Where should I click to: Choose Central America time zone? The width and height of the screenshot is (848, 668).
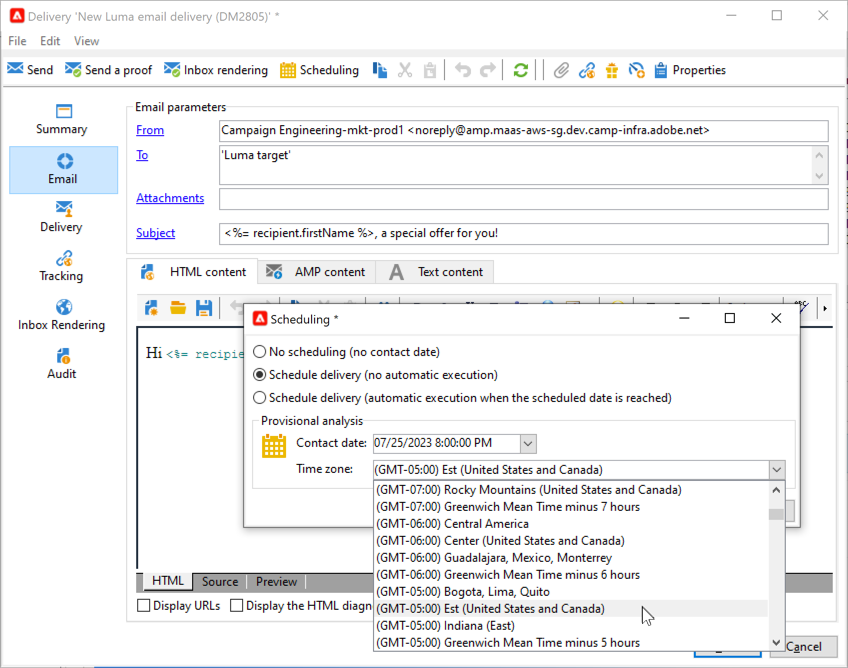[x=572, y=524]
